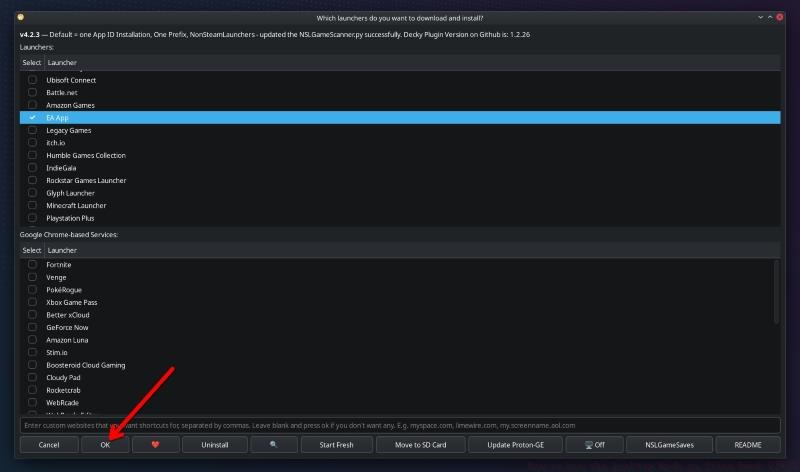Click the Chrome-based services list scrollbar
This screenshot has width=800, height=472.
[x=776, y=290]
